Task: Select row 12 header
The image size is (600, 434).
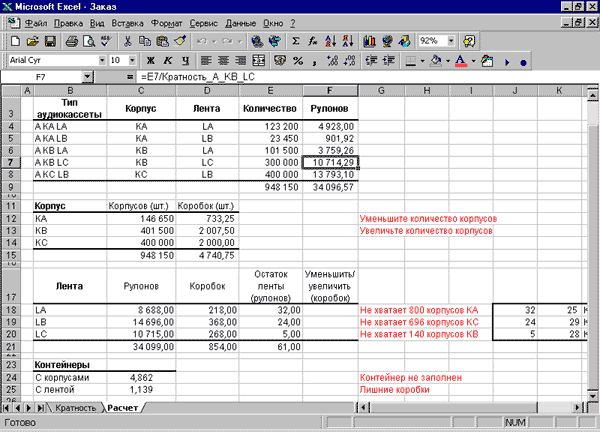Action: (11, 219)
